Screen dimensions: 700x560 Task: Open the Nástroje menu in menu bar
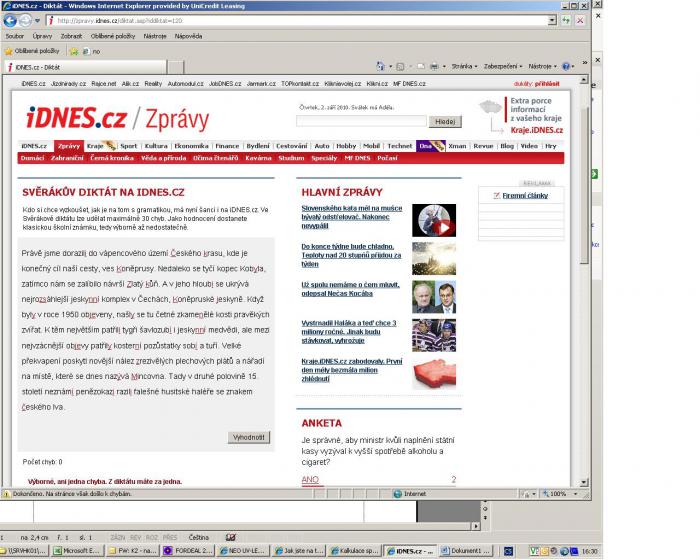coord(155,36)
